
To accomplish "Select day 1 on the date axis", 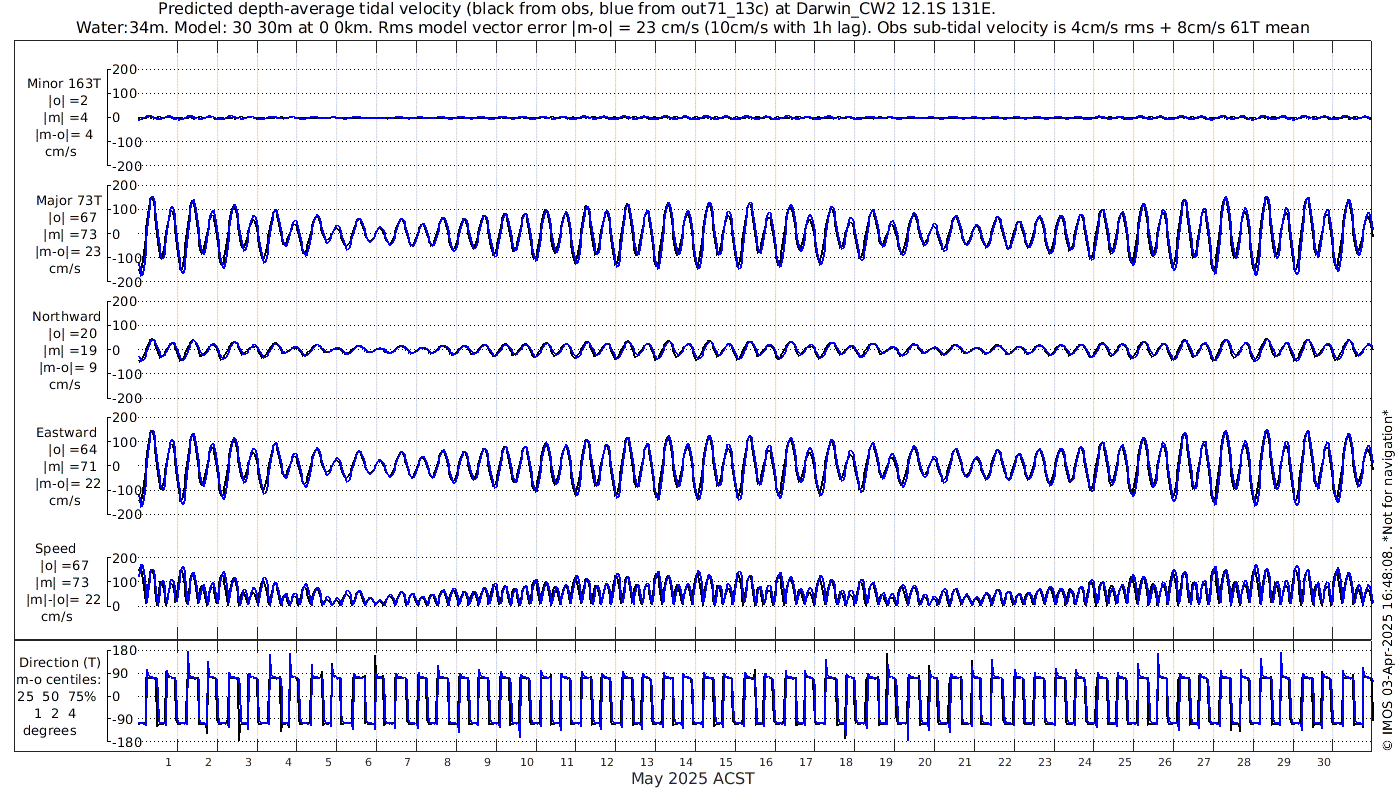I will pos(169,762).
